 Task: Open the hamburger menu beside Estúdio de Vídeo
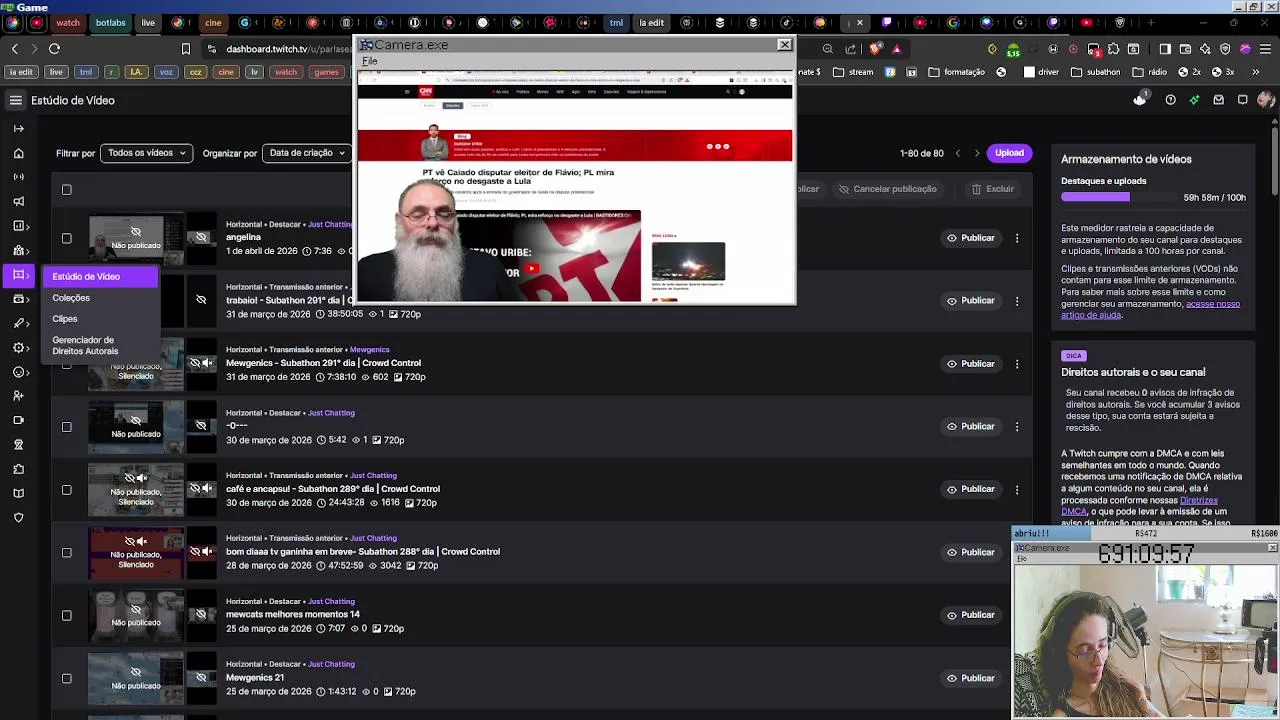pos(16,100)
